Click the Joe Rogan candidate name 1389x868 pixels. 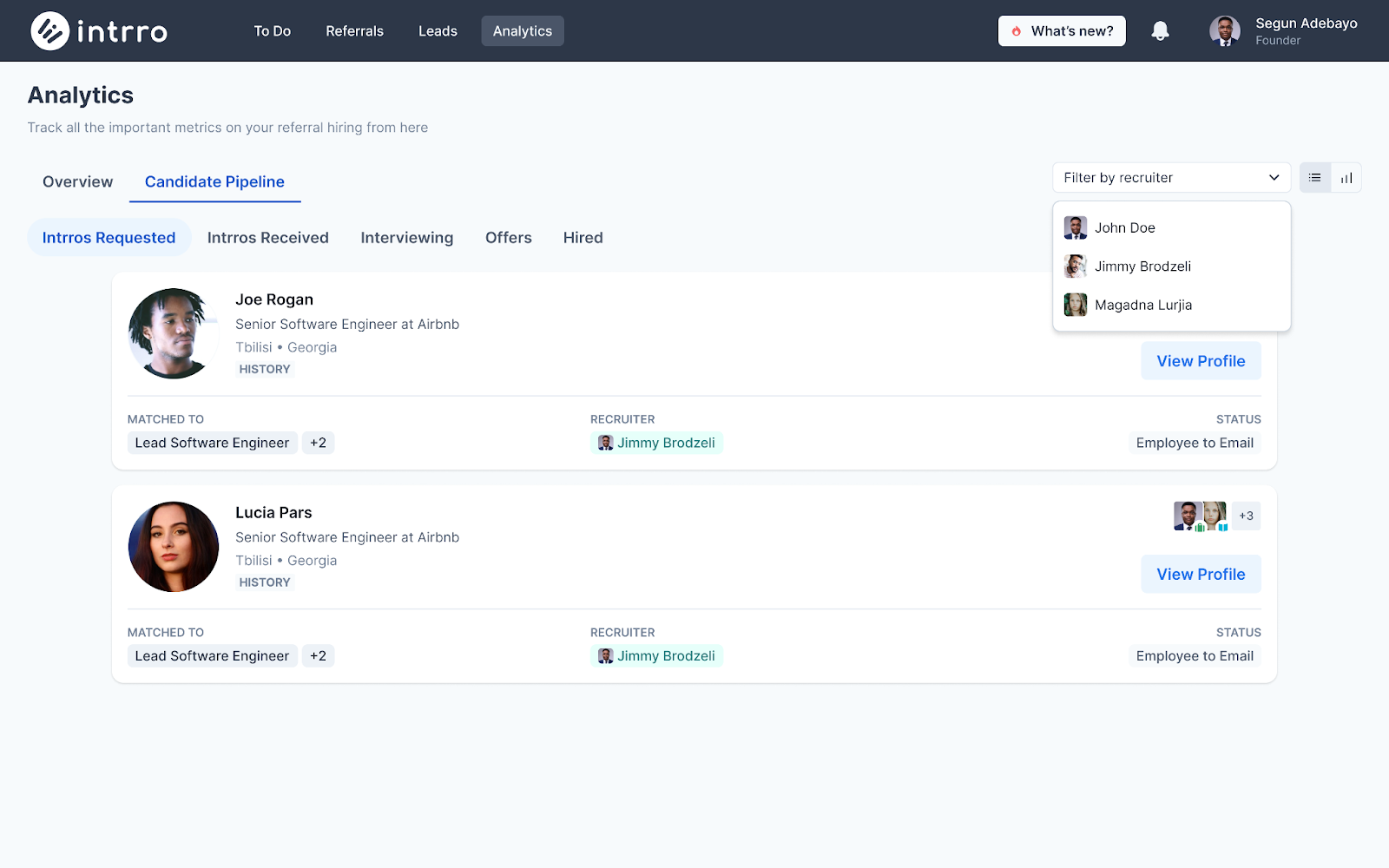[x=274, y=299]
